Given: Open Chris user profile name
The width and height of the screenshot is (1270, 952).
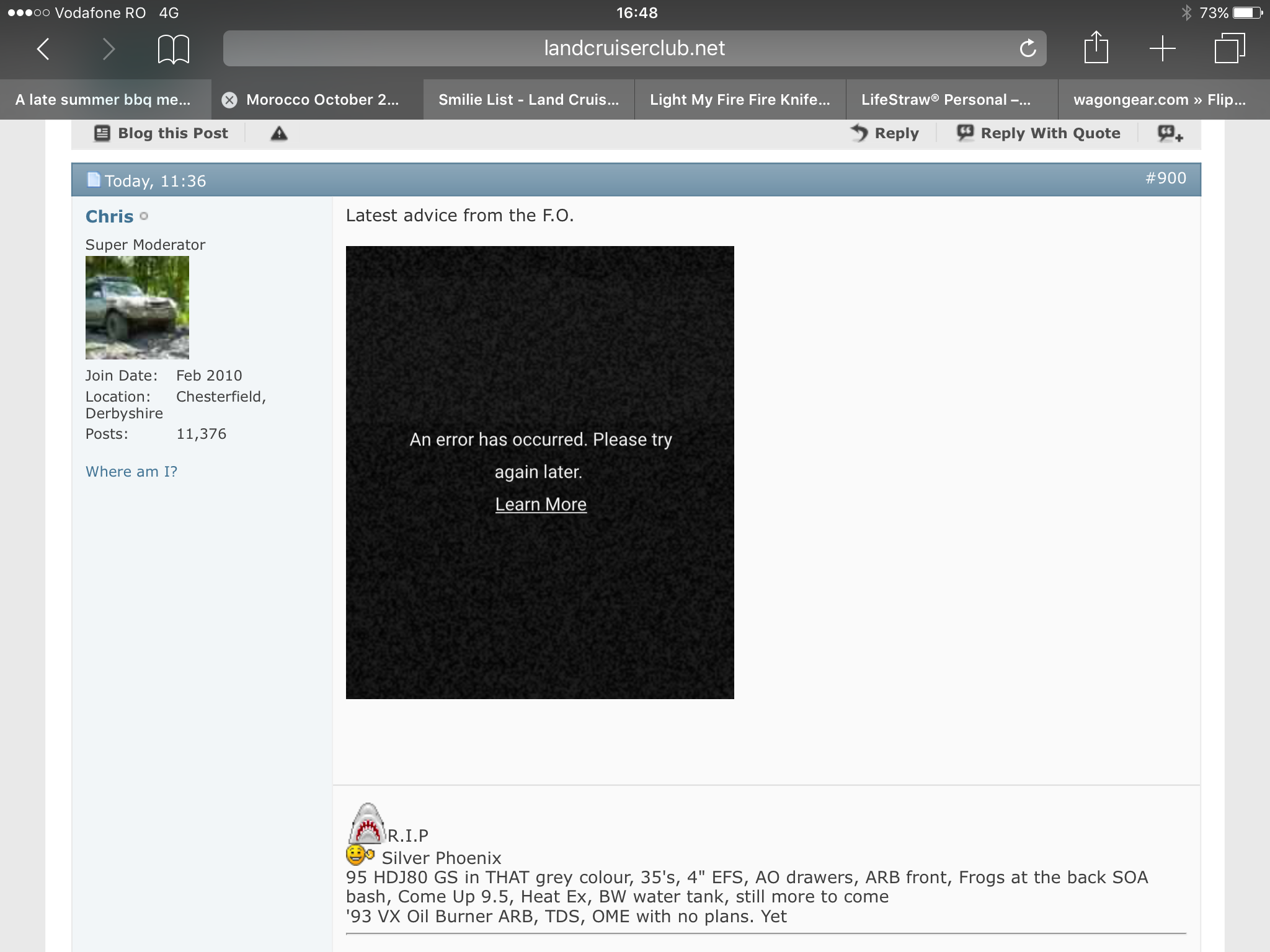Looking at the screenshot, I should point(109,216).
